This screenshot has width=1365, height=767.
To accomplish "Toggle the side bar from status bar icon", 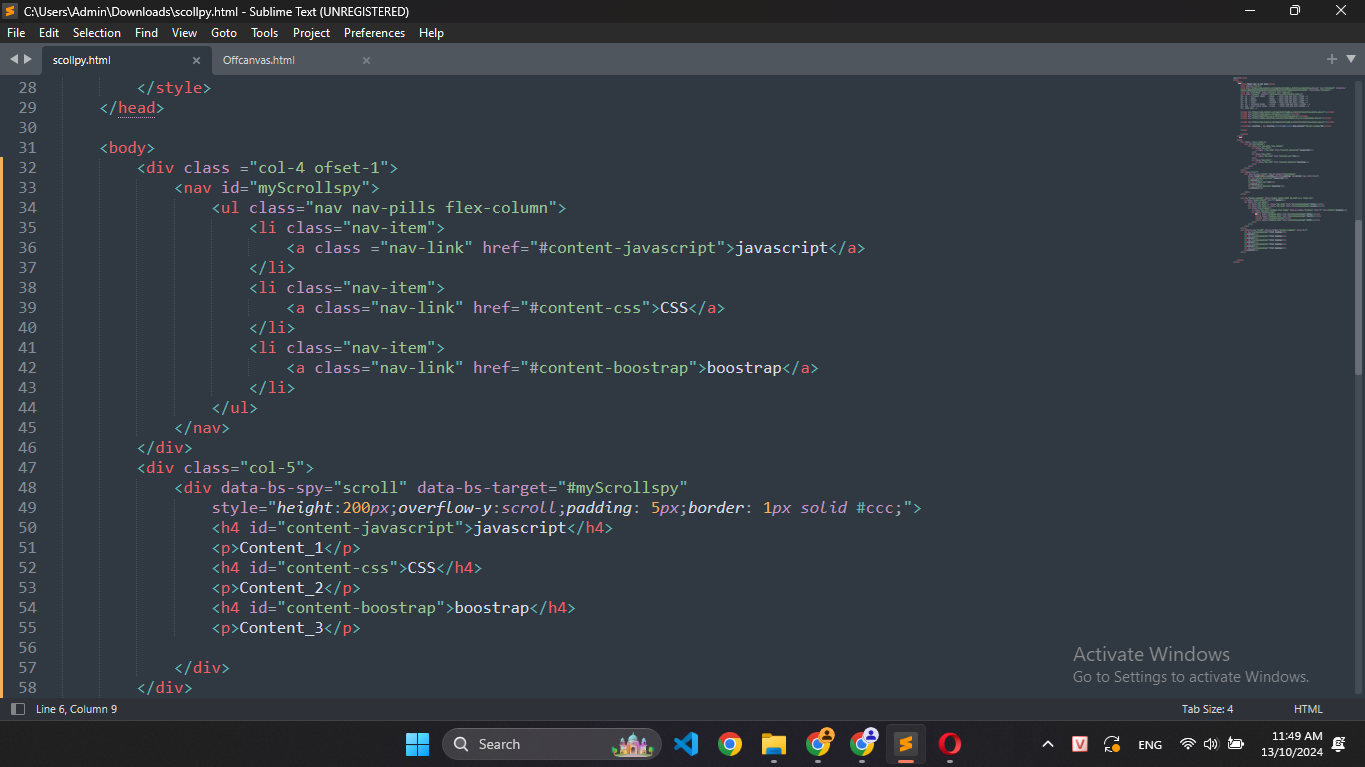I will [17, 709].
